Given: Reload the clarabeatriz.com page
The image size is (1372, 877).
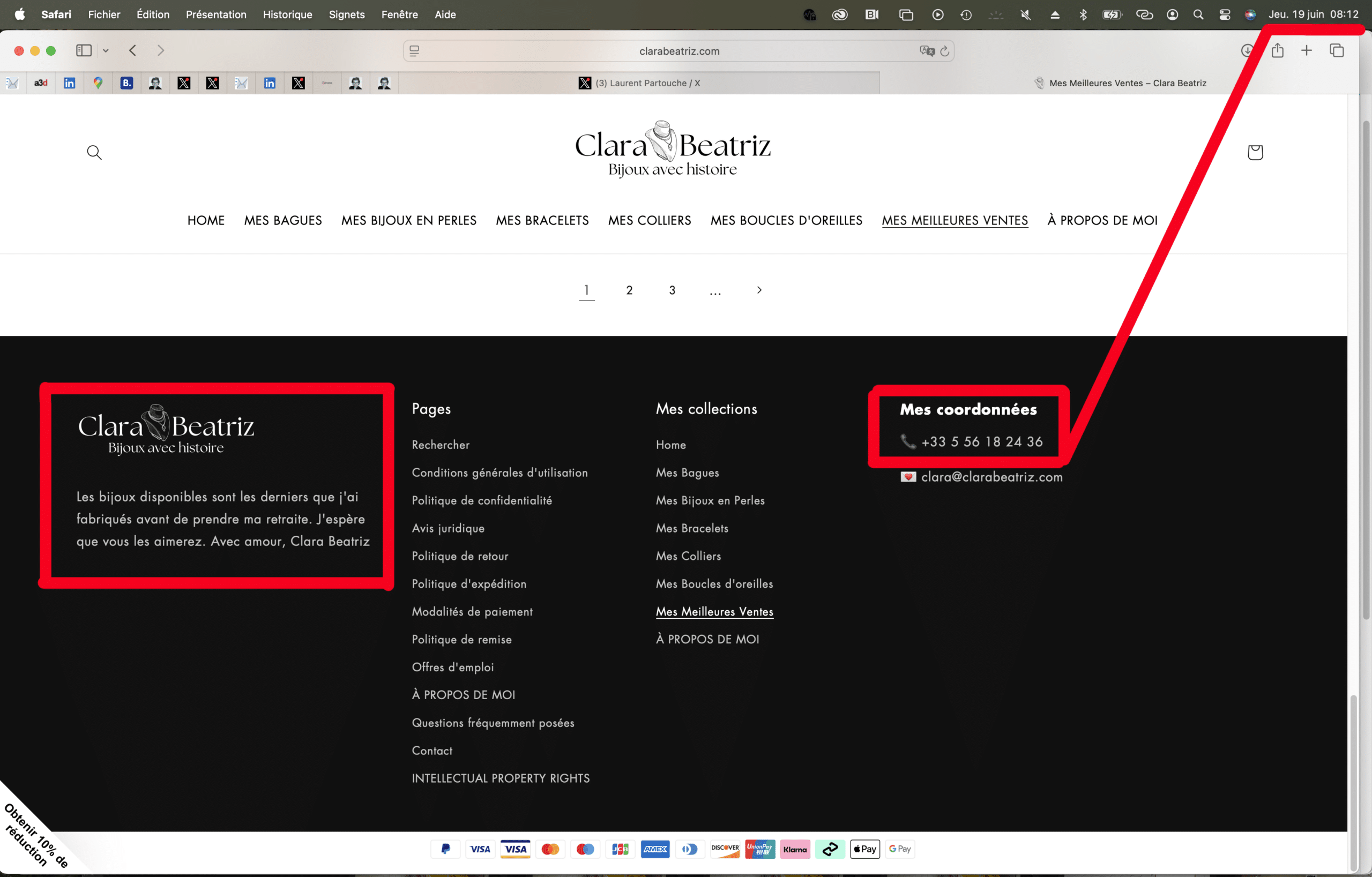Looking at the screenshot, I should (945, 51).
